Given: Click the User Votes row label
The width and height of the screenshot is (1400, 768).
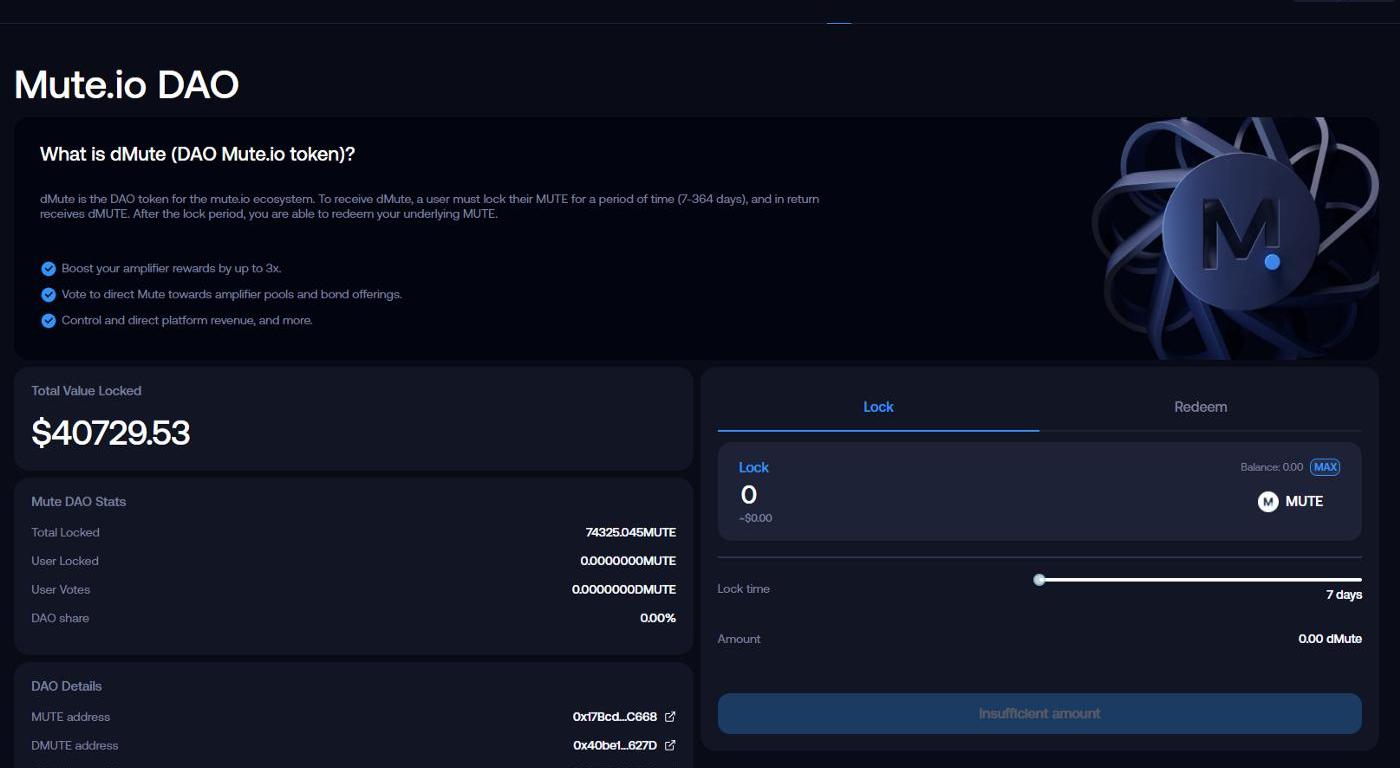Looking at the screenshot, I should pos(61,590).
